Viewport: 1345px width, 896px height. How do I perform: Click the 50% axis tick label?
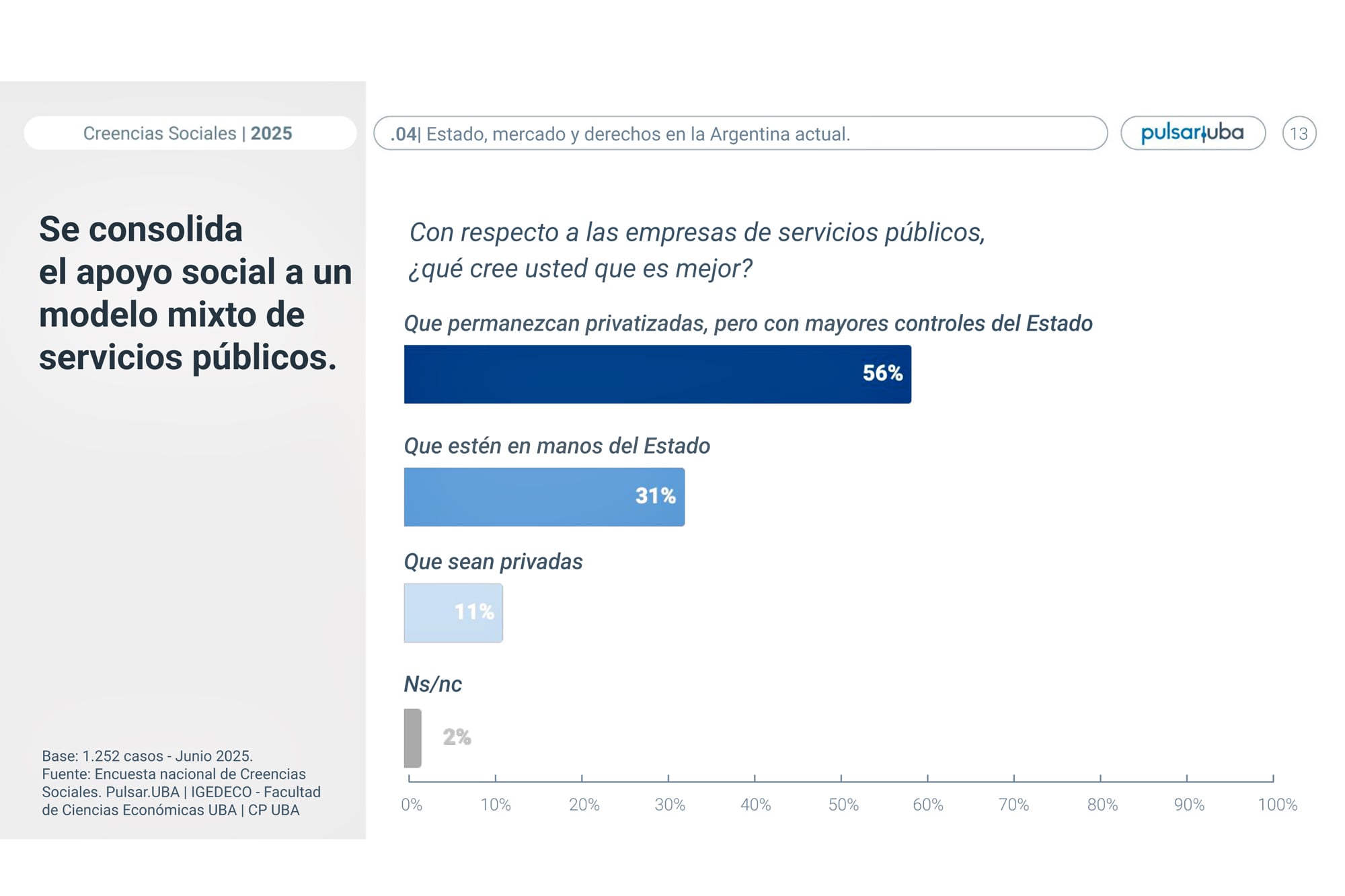pos(843,805)
